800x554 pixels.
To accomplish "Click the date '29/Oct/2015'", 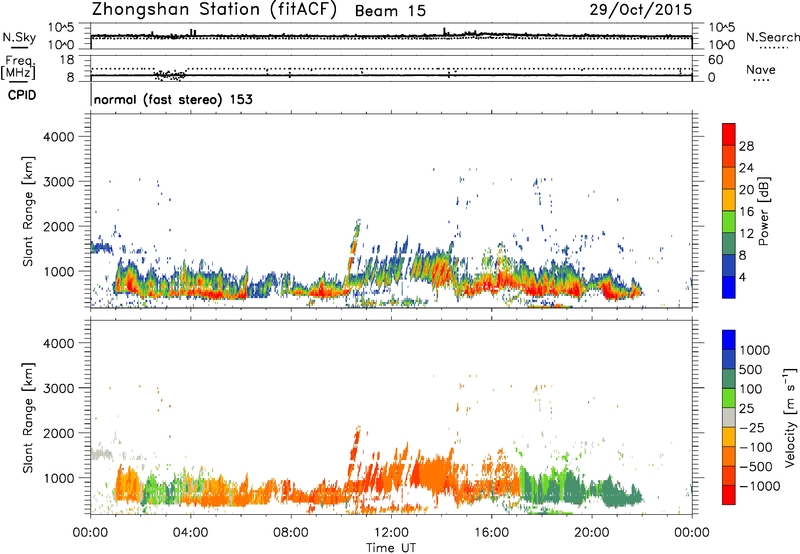I will click(641, 9).
